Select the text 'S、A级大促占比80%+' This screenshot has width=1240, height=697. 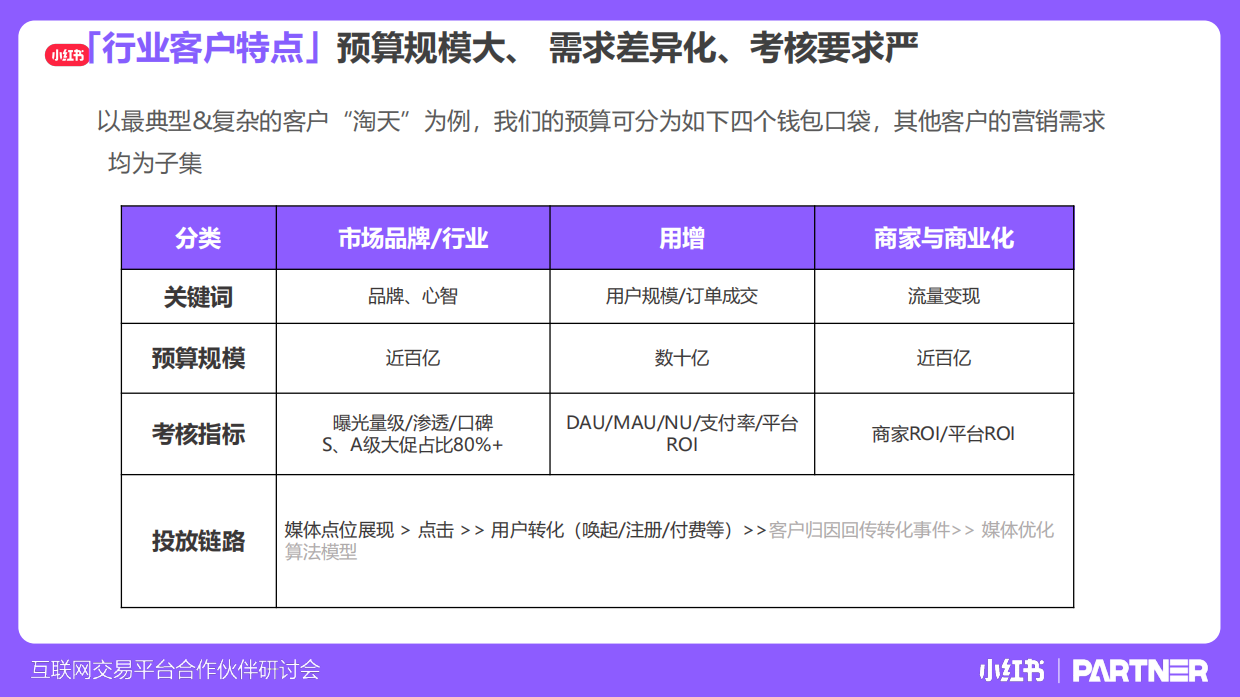click(x=413, y=445)
